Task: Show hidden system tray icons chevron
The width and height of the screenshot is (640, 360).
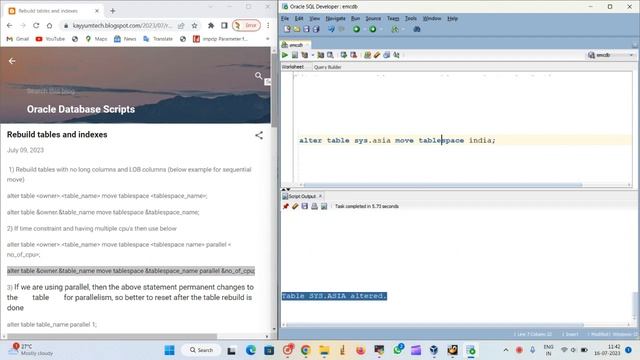Action: click(x=506, y=350)
